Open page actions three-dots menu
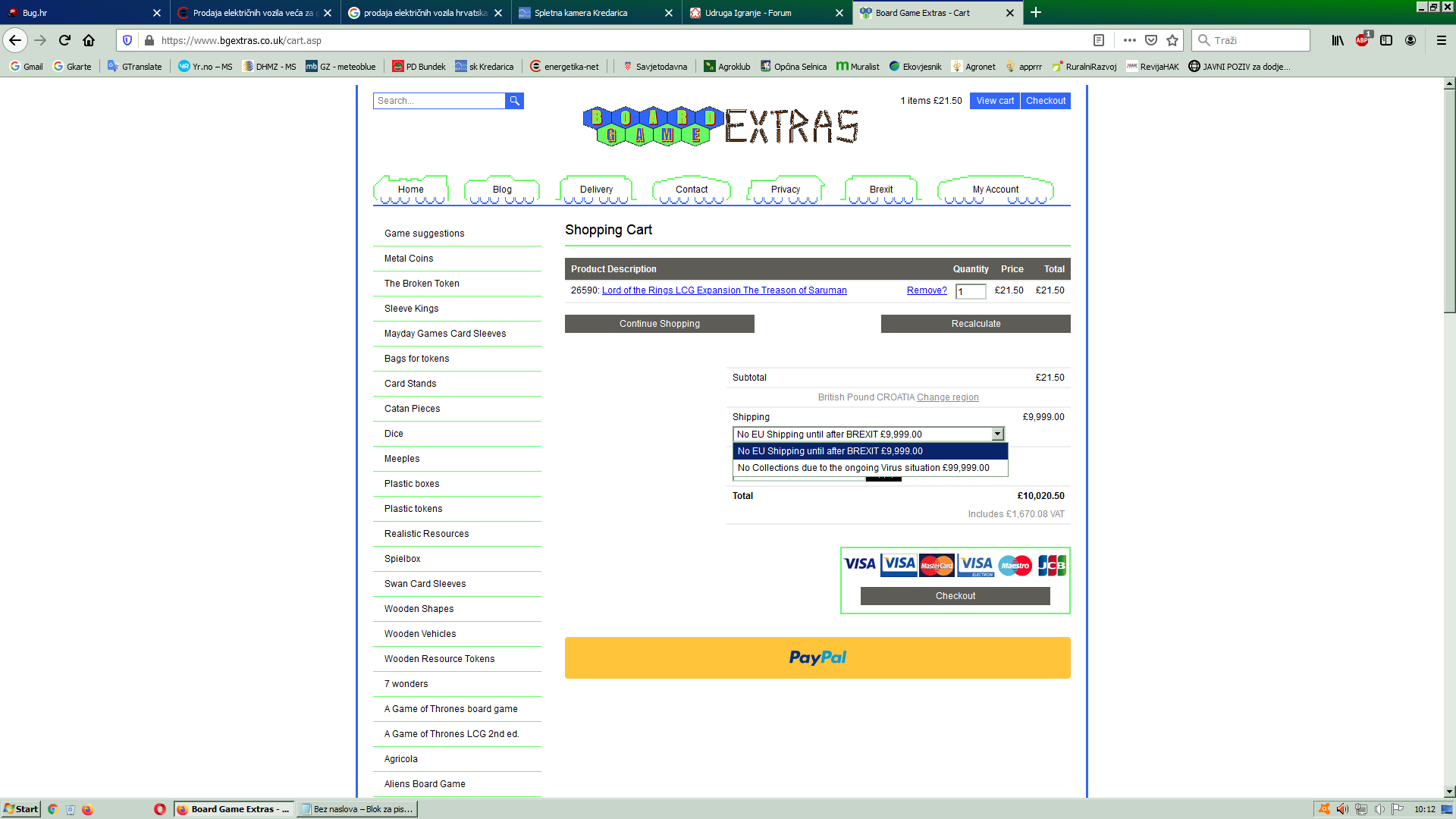1456x819 pixels. click(x=1129, y=40)
